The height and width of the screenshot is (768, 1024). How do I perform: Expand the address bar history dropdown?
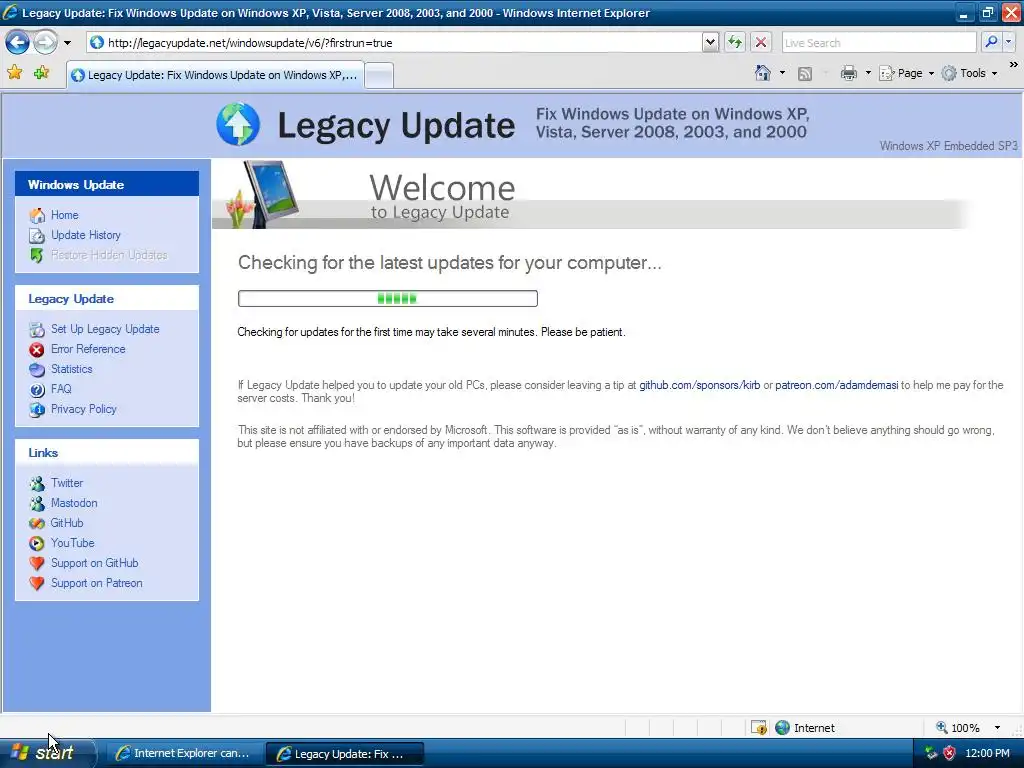click(x=711, y=42)
